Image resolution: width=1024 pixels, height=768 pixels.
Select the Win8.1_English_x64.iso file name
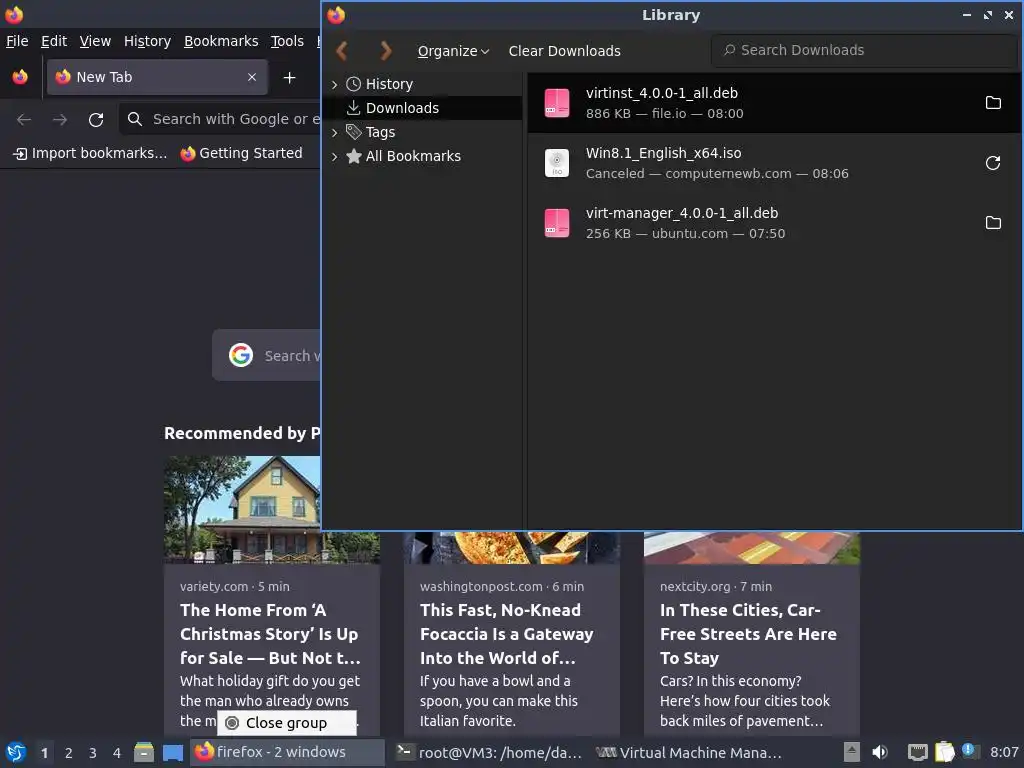pyautogui.click(x=664, y=153)
